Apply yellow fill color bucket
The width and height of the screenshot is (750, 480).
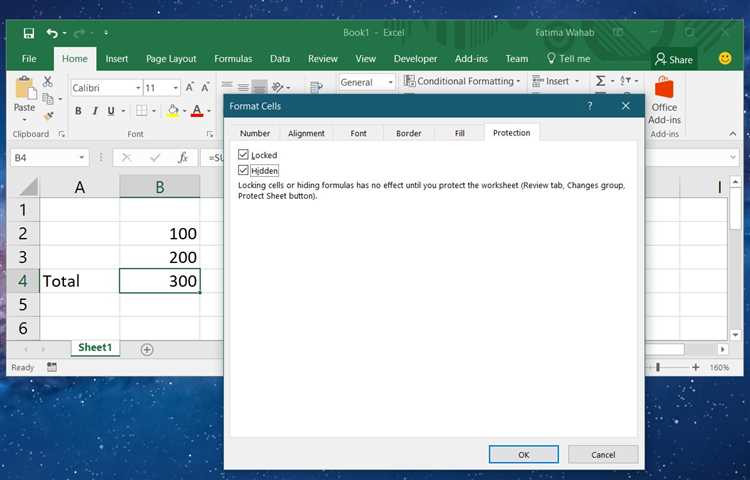(173, 111)
